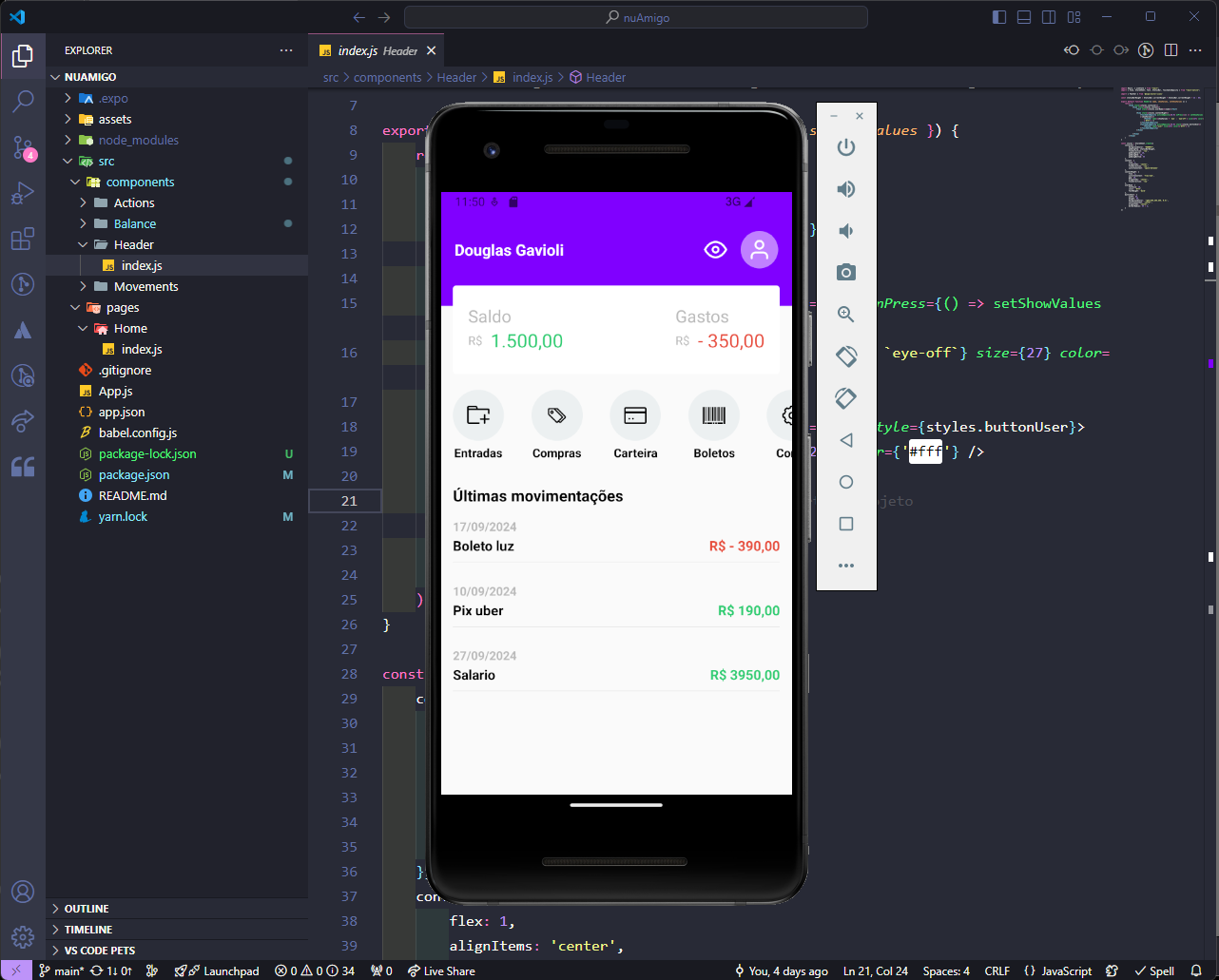Expand the Movements folder

[145, 286]
